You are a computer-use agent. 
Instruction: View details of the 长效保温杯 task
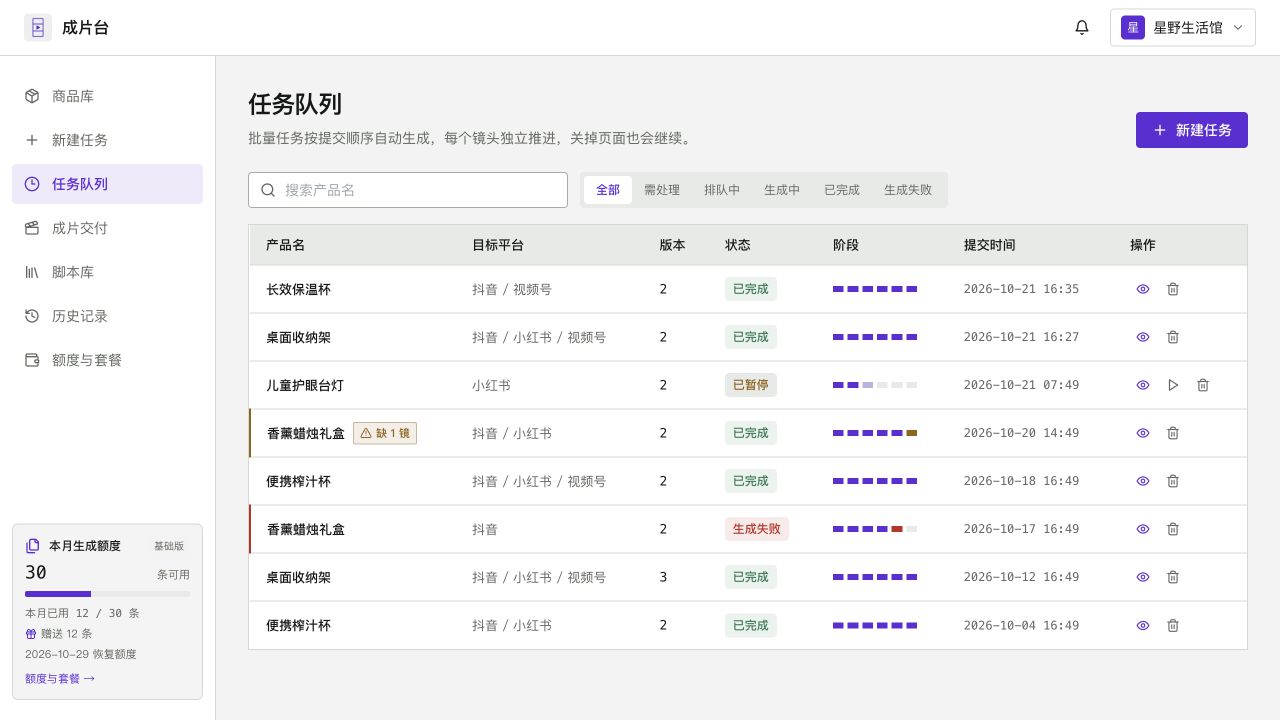click(x=1143, y=289)
